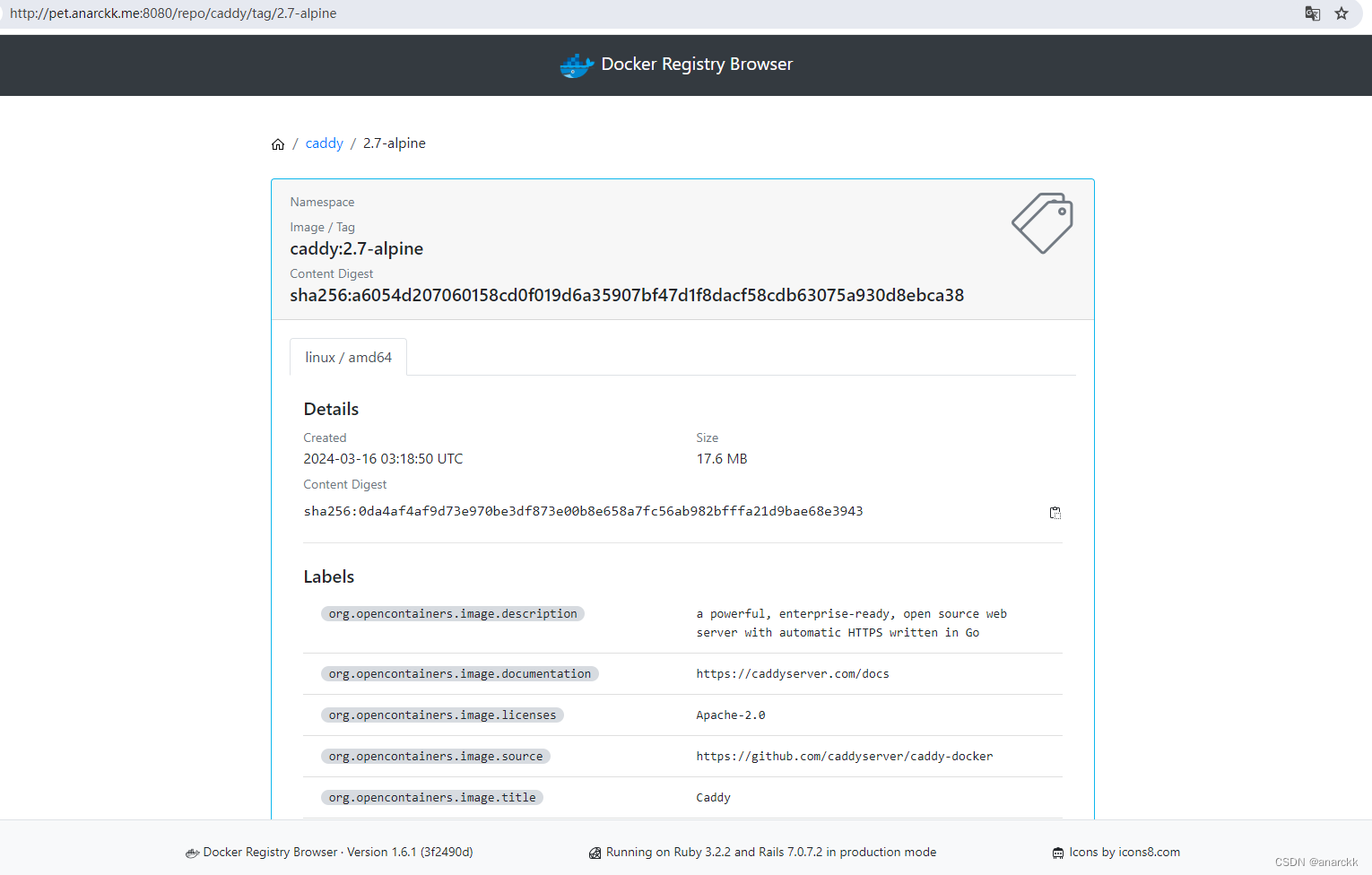Click the Docker whale icon in the footer
The height and width of the screenshot is (875, 1372).
193,853
